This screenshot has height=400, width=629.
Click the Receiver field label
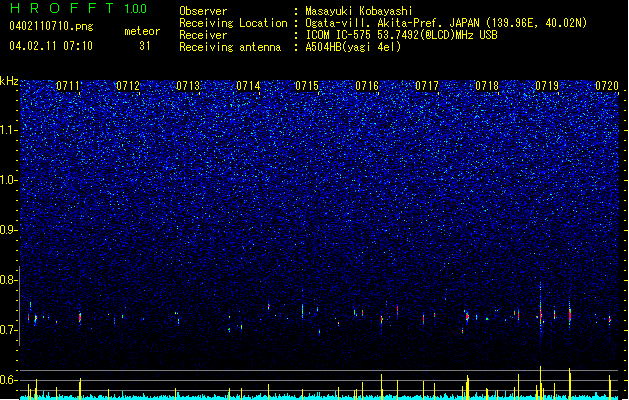[x=203, y=35]
